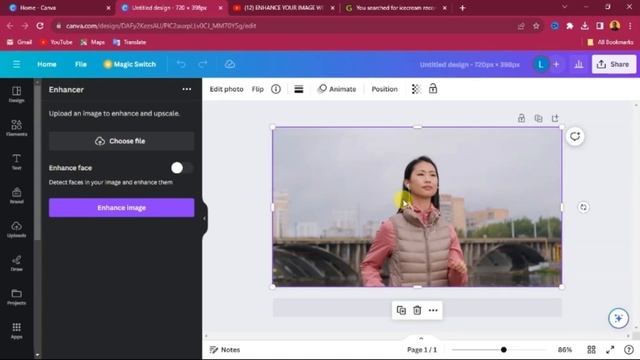Image resolution: width=640 pixels, height=360 pixels.
Task: Open the help question mark icon
Action: [x=629, y=350]
